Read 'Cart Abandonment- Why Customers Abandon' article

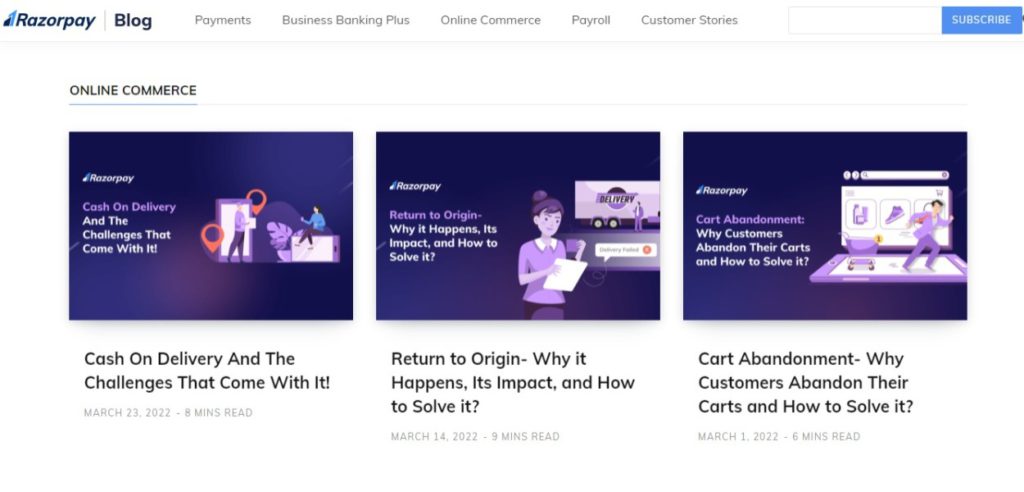point(805,382)
